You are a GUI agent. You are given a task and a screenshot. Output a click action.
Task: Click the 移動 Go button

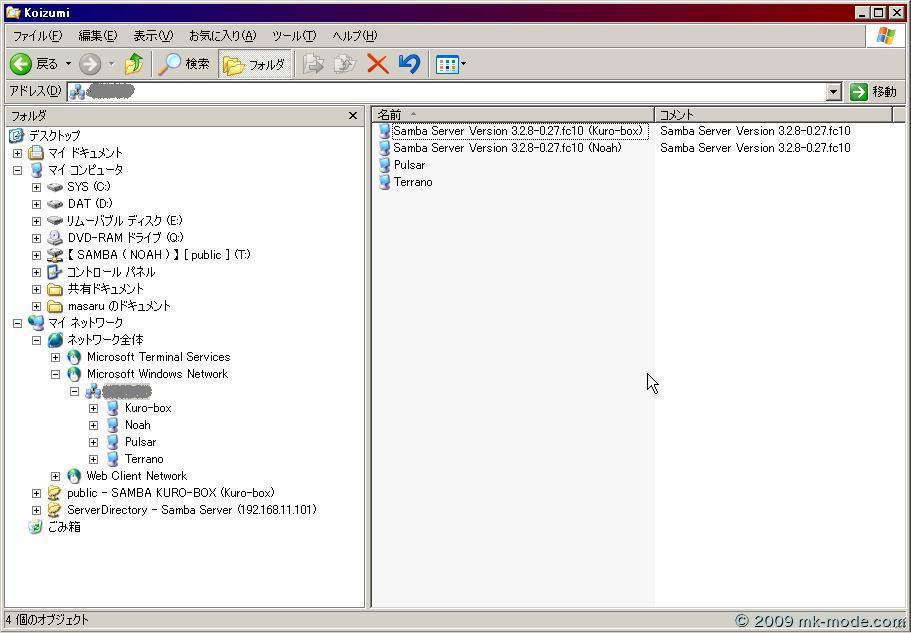[x=874, y=92]
